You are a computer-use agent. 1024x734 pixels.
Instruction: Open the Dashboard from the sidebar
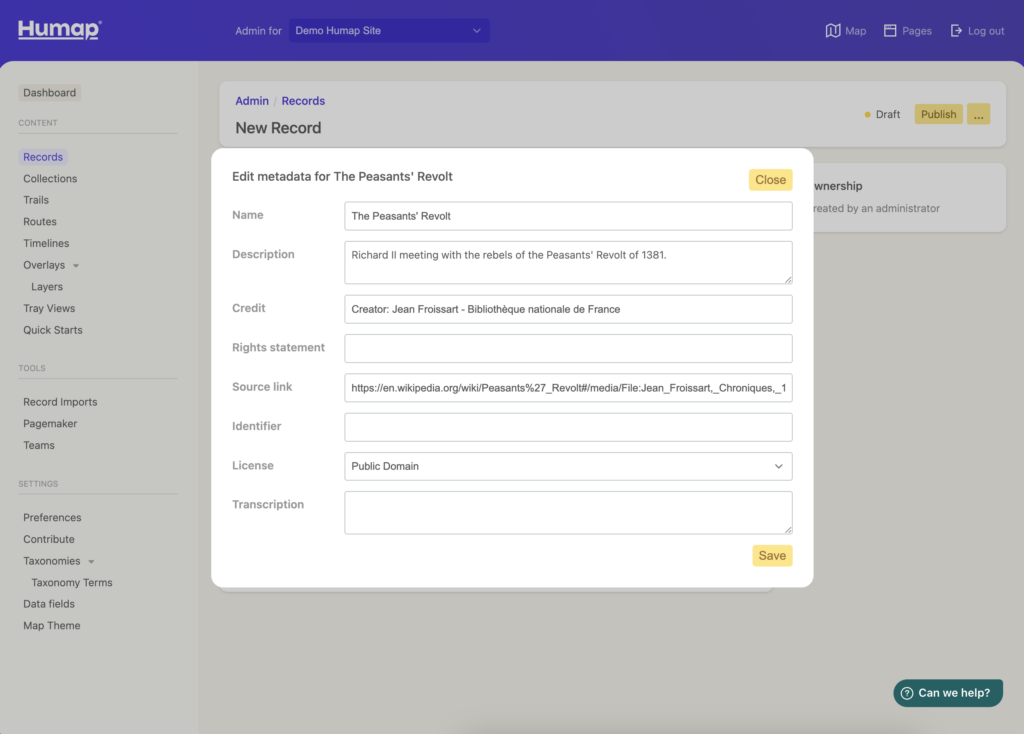click(x=49, y=92)
